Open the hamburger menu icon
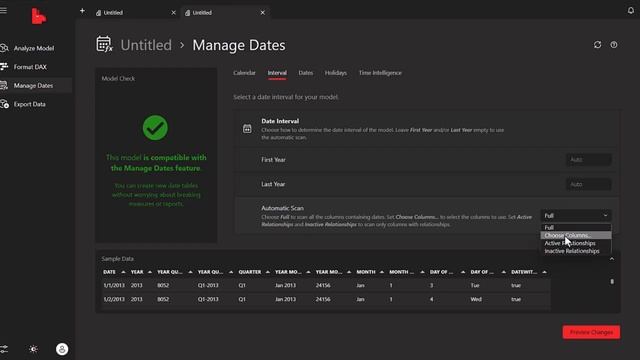 click(4, 10)
